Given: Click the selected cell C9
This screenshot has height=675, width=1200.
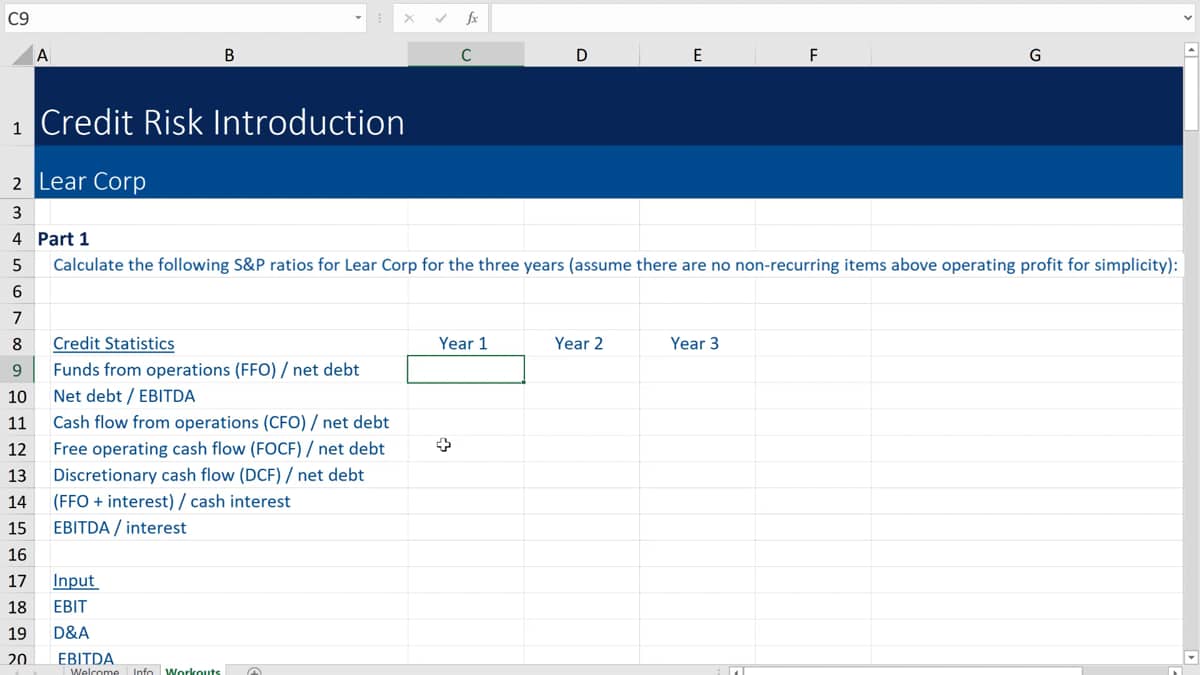Looking at the screenshot, I should (x=466, y=370).
